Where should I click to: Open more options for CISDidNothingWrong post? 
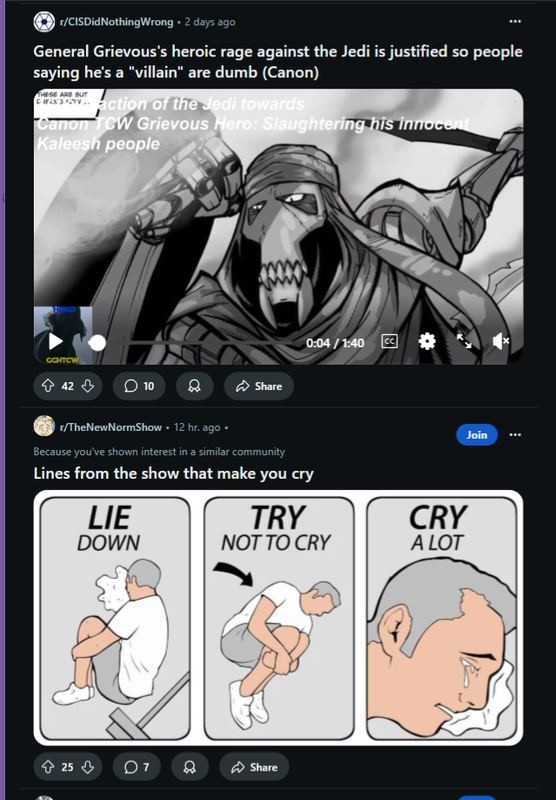coord(515,21)
